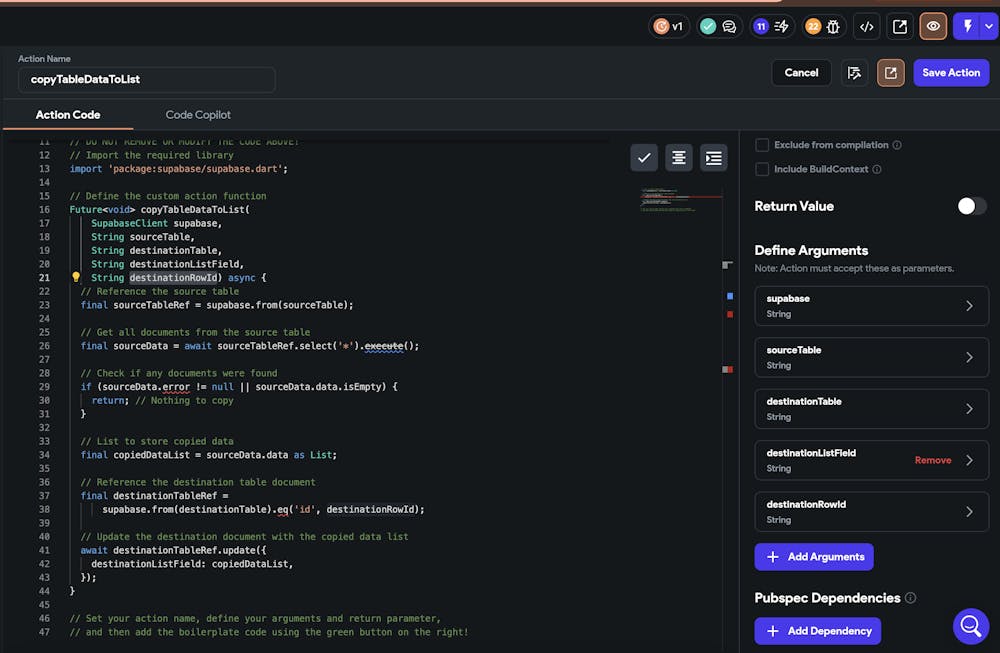Check the Include BuildContext option
1000x653 pixels.
pos(762,169)
